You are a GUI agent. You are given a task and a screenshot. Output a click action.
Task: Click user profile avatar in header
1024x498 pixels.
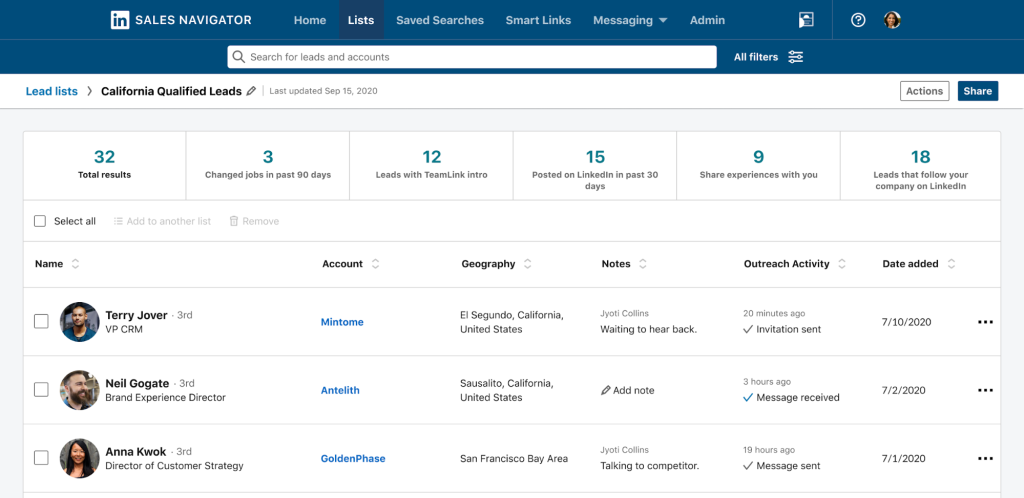coord(892,20)
